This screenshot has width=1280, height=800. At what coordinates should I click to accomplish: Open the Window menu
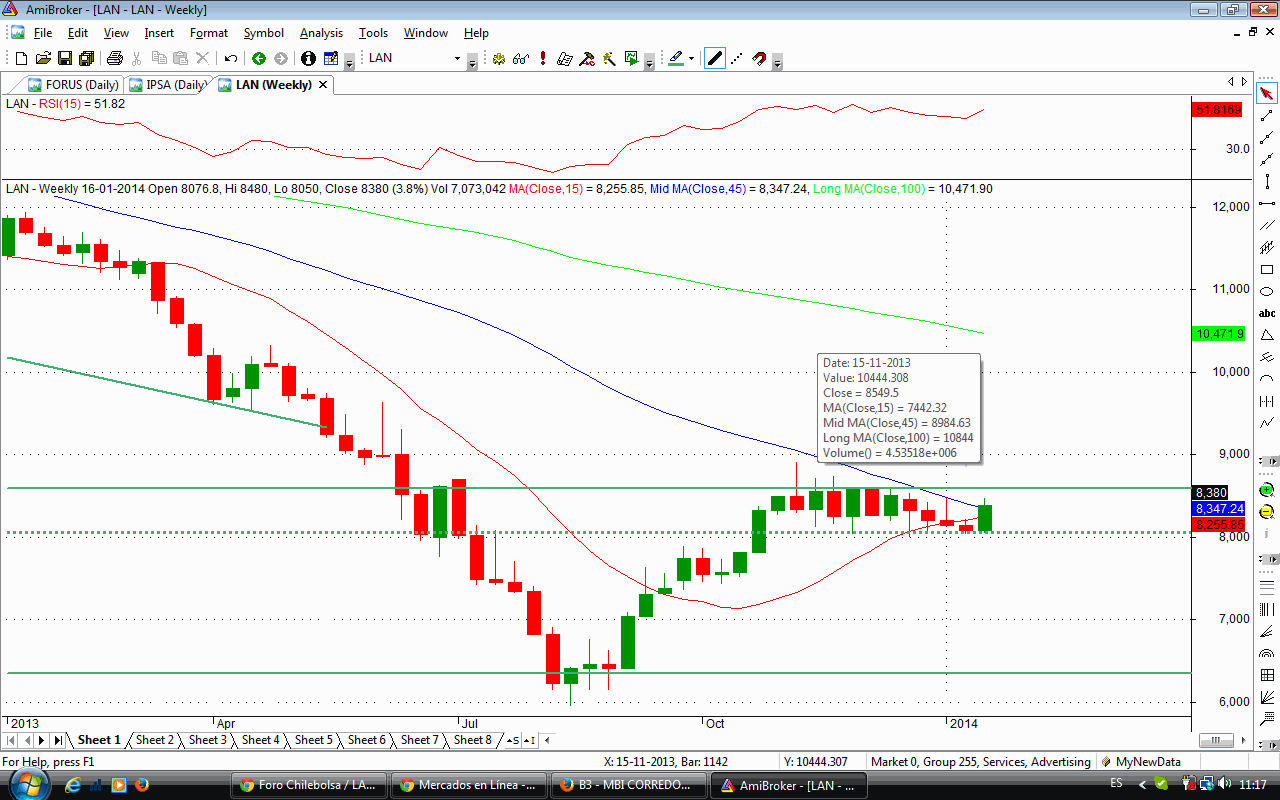426,33
